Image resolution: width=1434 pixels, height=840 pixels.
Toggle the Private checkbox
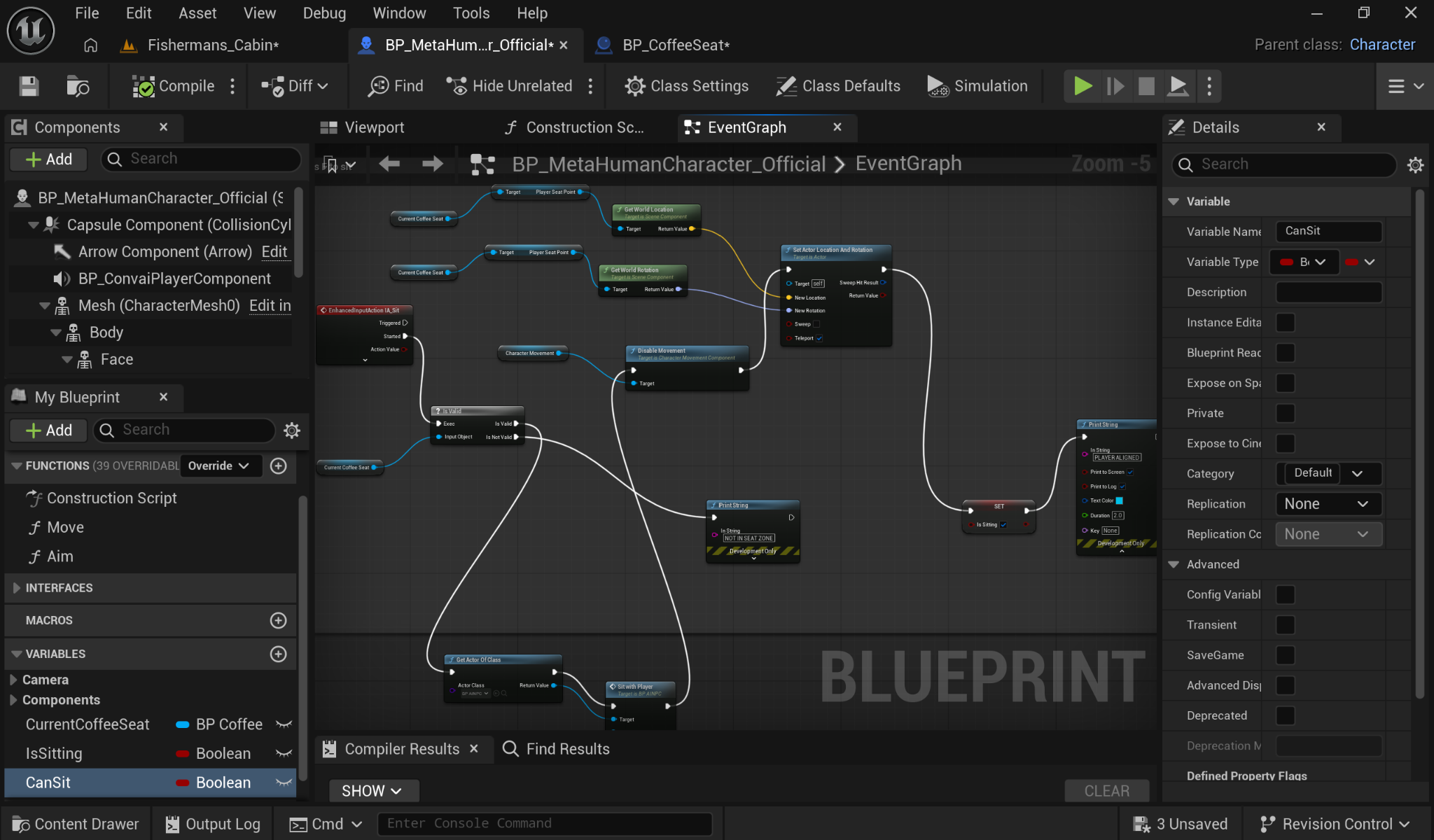click(x=1285, y=413)
